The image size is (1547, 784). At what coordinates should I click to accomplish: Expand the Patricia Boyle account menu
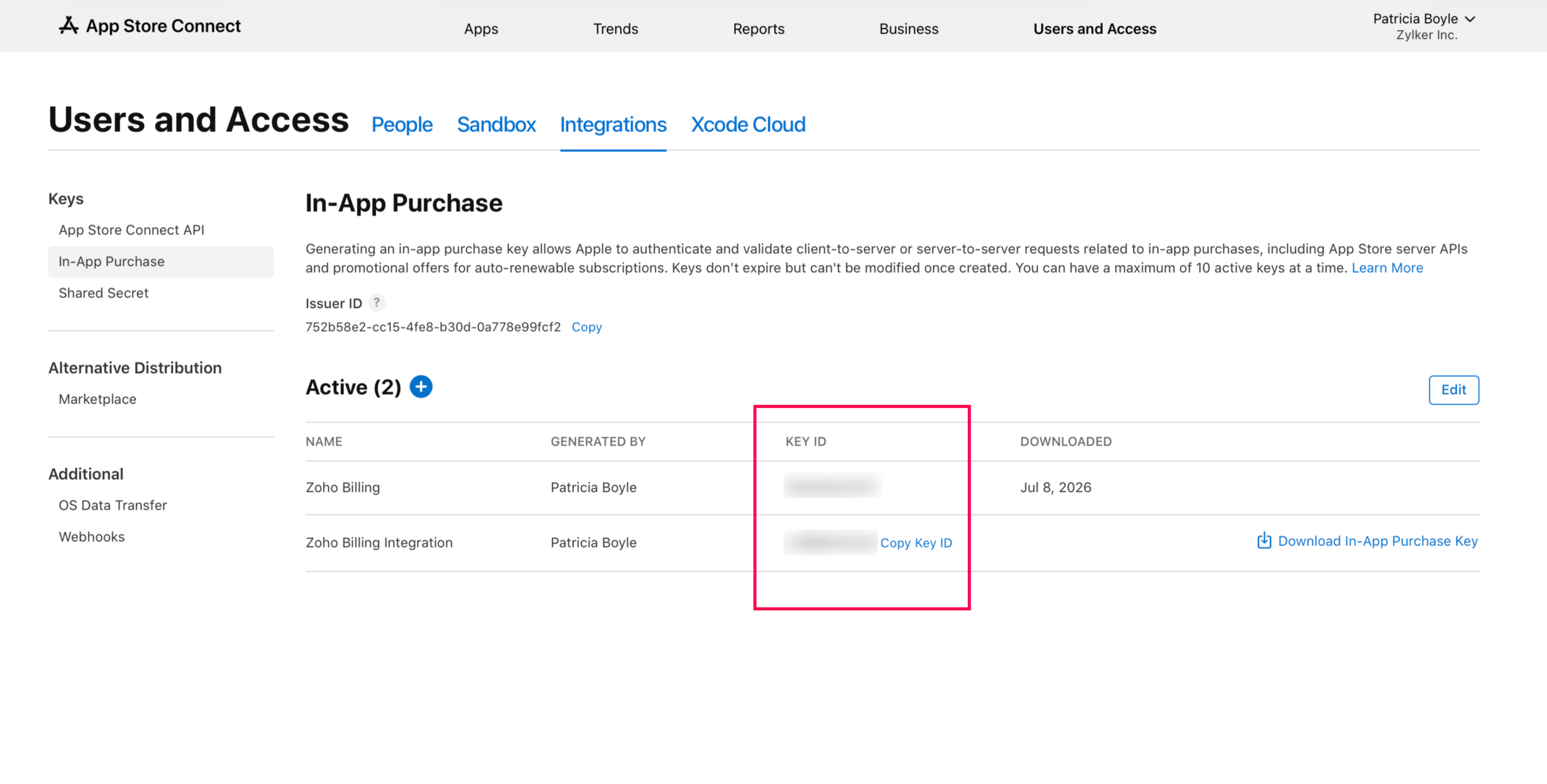(1424, 19)
